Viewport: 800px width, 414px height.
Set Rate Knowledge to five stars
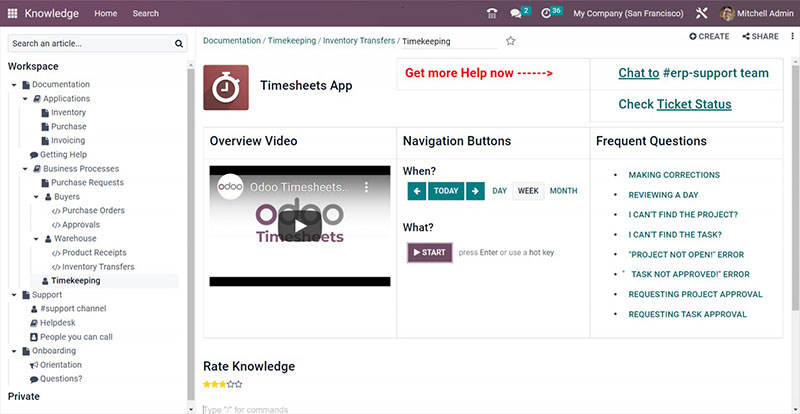pyautogui.click(x=238, y=384)
